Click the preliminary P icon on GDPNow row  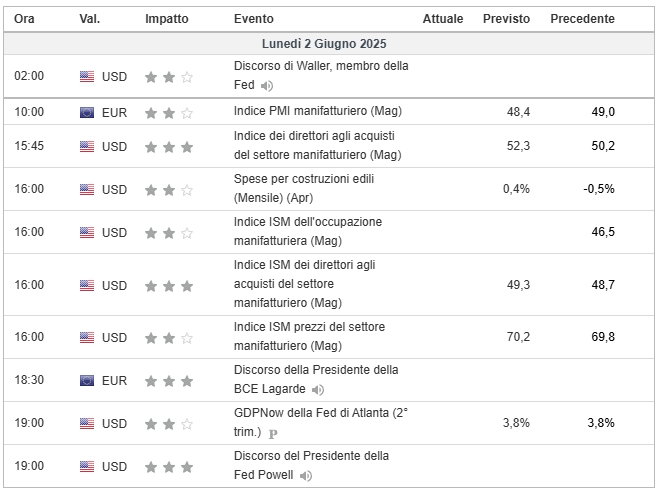pos(273,433)
